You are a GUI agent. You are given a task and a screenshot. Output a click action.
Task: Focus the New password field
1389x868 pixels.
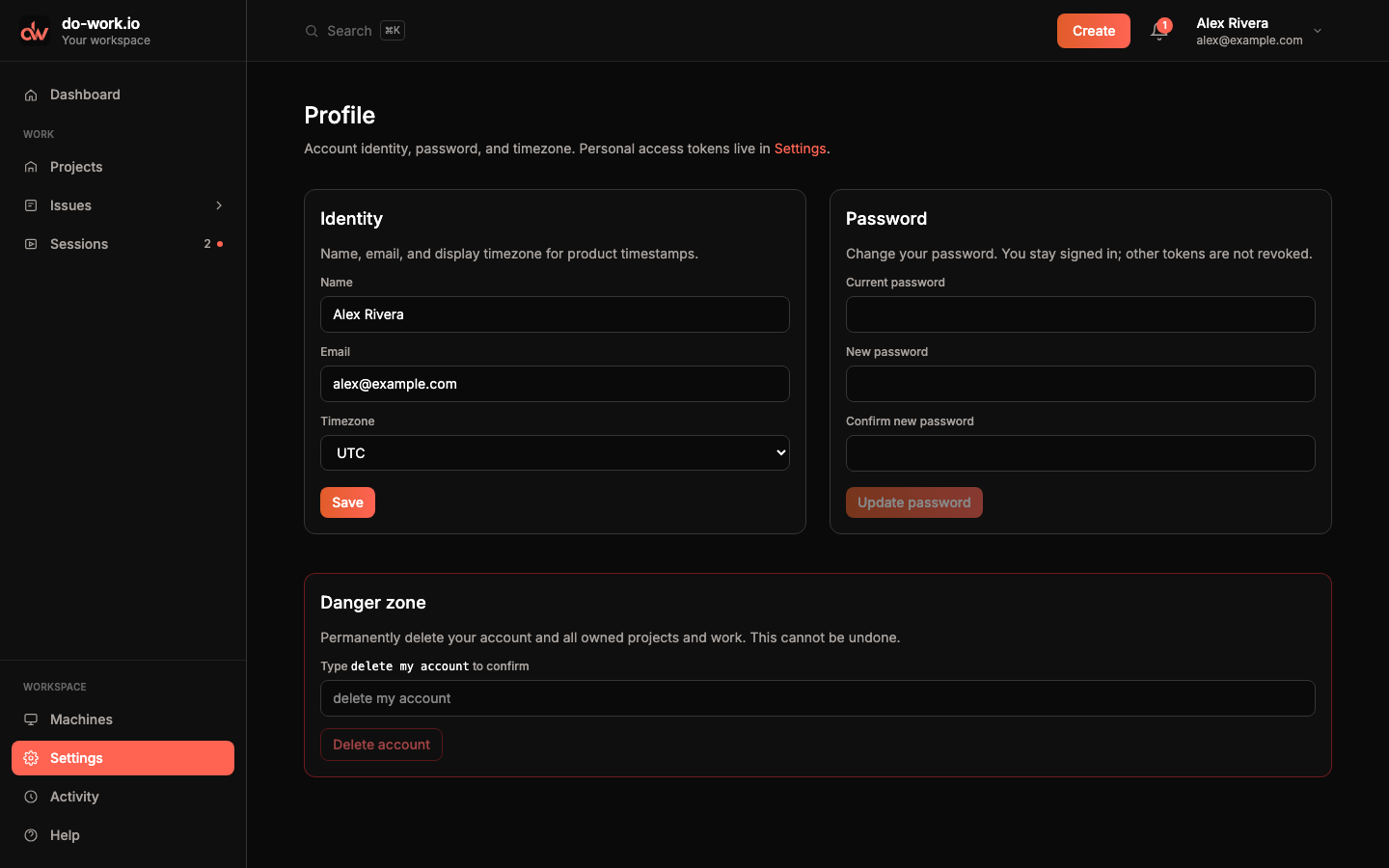1080,384
